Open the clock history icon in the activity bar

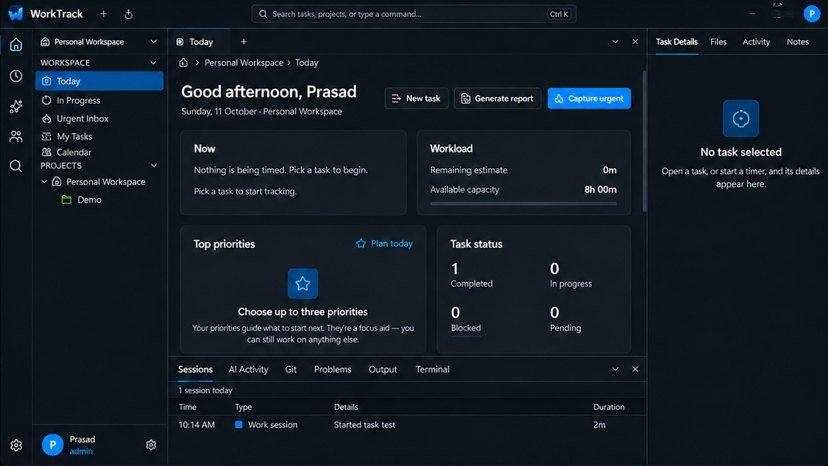point(16,76)
